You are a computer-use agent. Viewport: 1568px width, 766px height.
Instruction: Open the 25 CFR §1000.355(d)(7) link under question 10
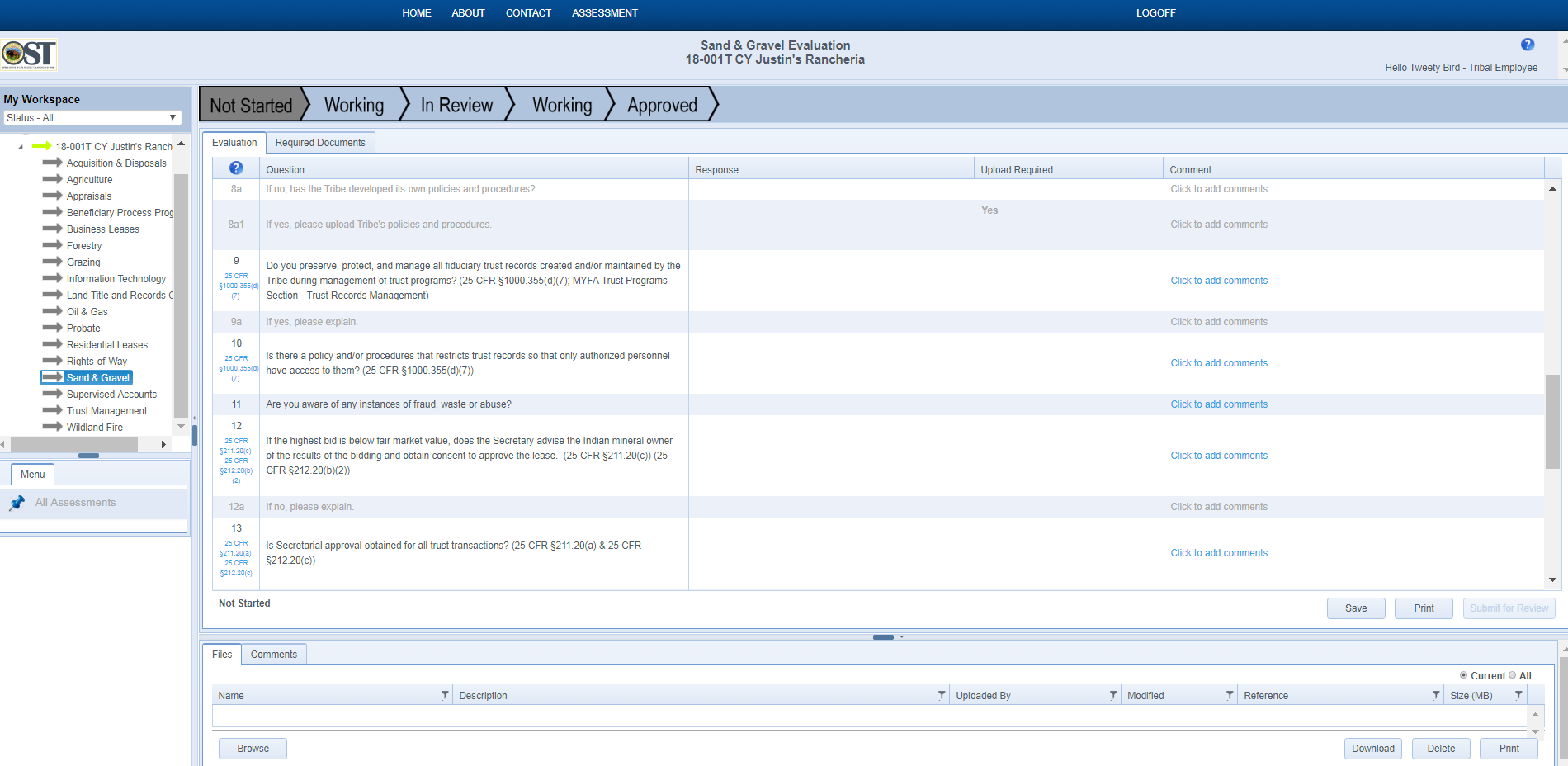pos(237,368)
